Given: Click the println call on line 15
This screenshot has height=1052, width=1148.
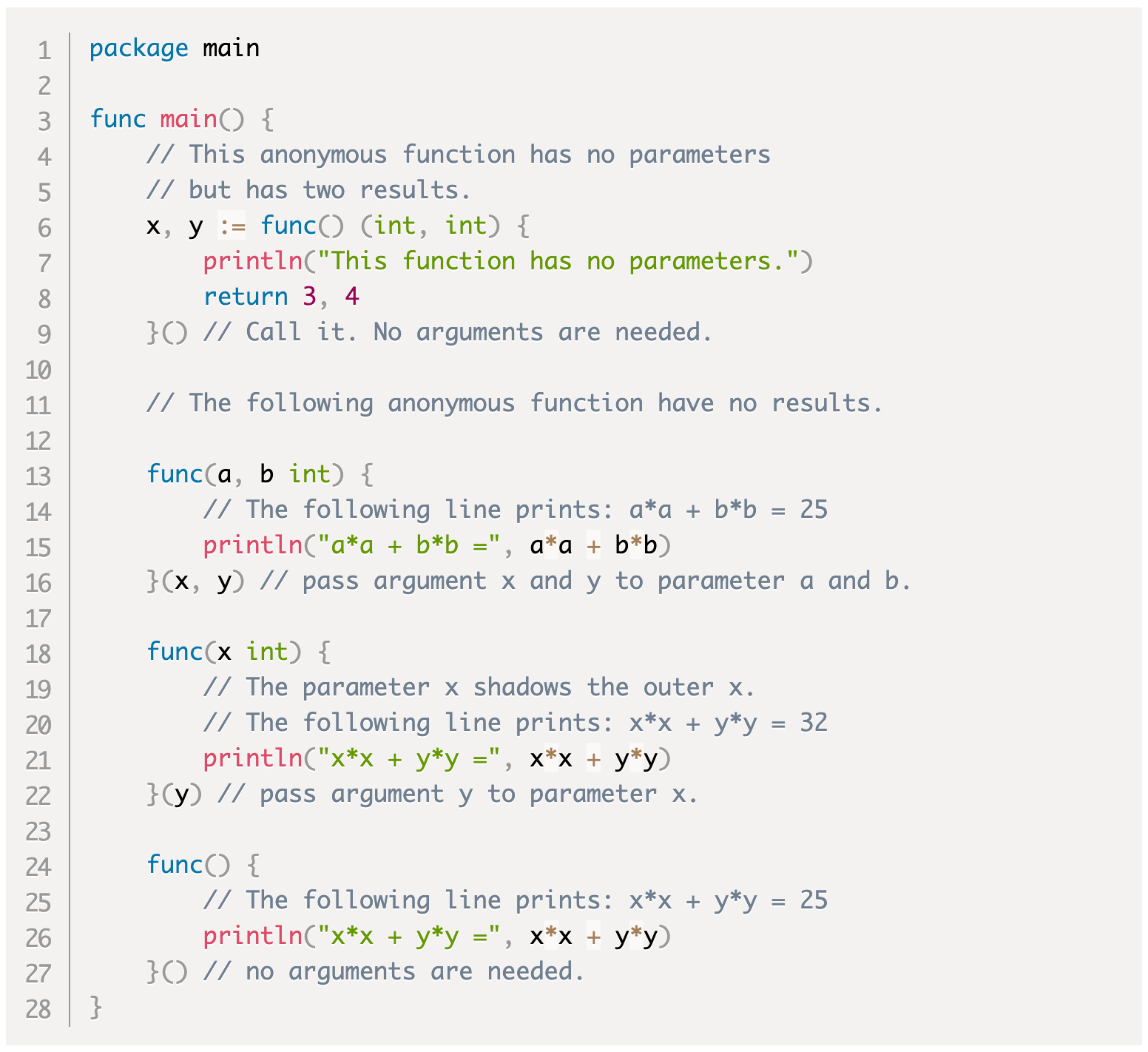Looking at the screenshot, I should 252,545.
